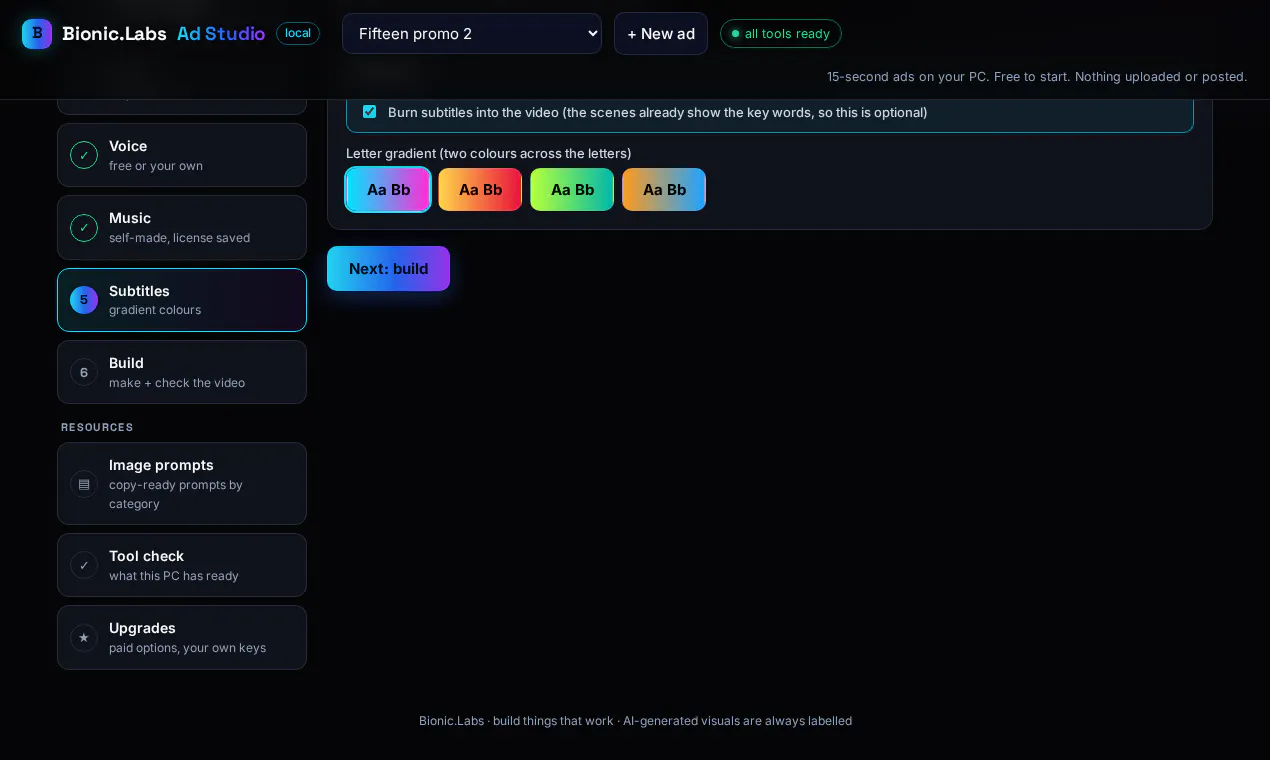Click the + New ad button
The height and width of the screenshot is (760, 1270).
tap(661, 33)
